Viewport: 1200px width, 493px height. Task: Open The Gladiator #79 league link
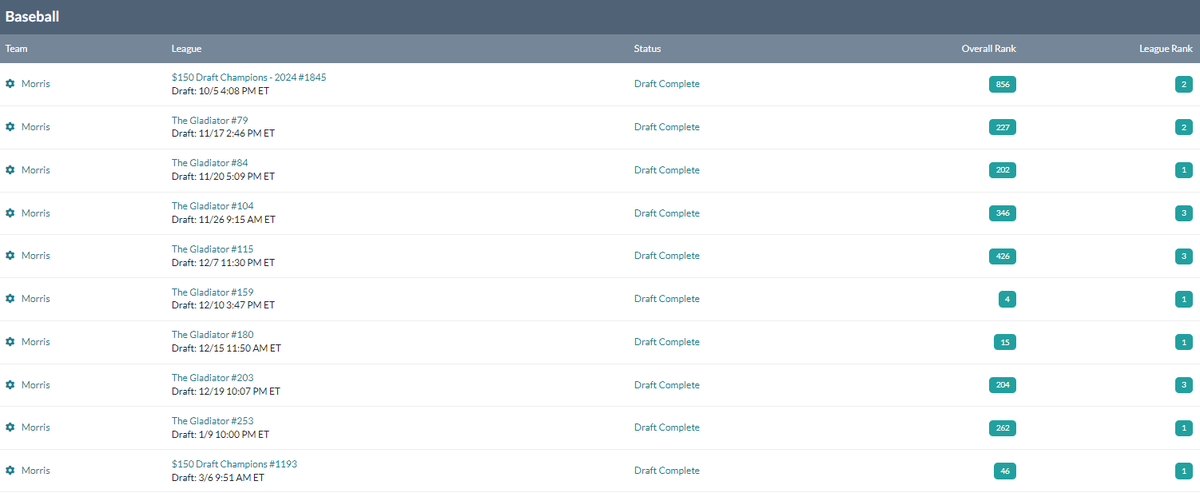click(x=210, y=120)
